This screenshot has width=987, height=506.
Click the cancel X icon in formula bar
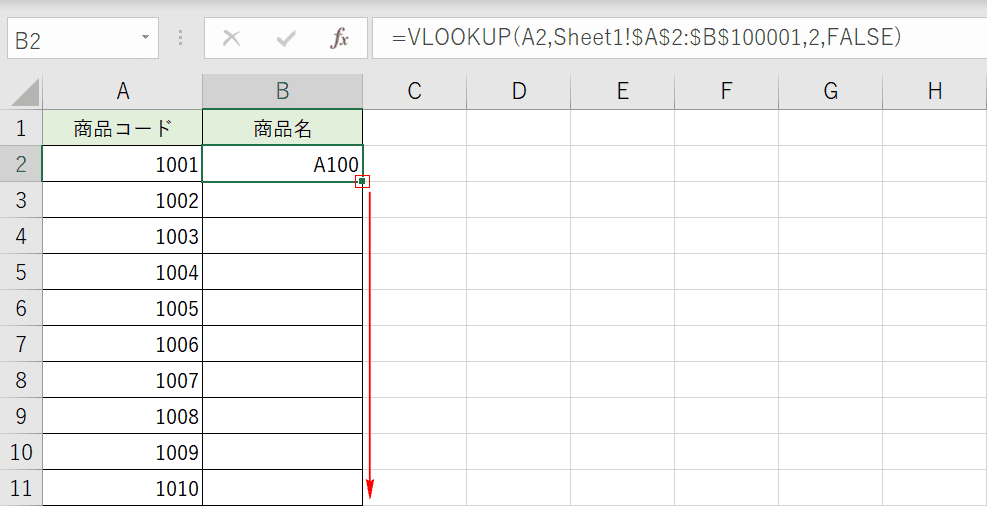coord(232,39)
